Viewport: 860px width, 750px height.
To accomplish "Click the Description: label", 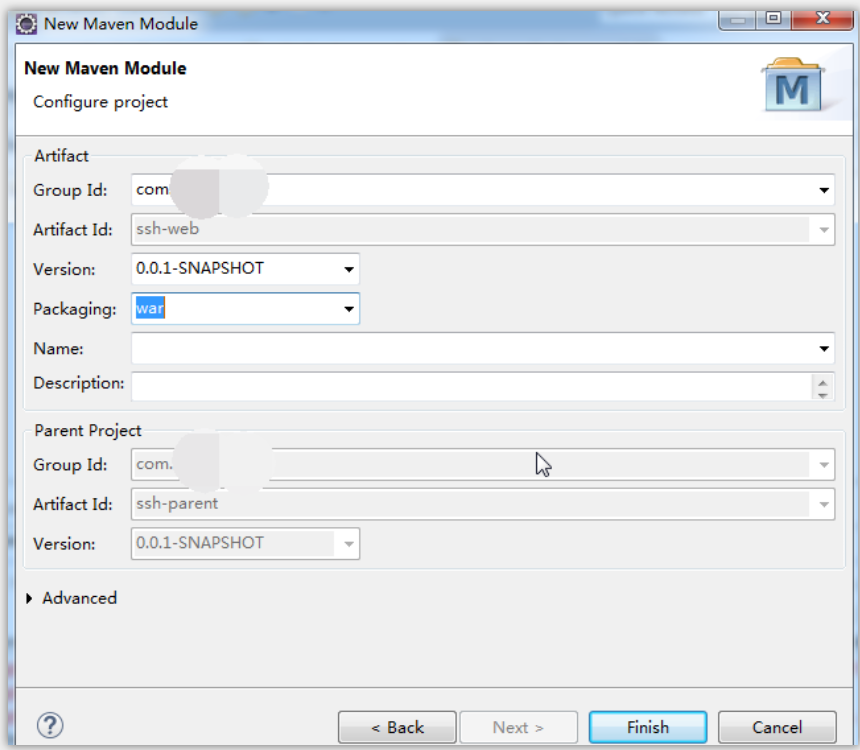I will coord(79,383).
